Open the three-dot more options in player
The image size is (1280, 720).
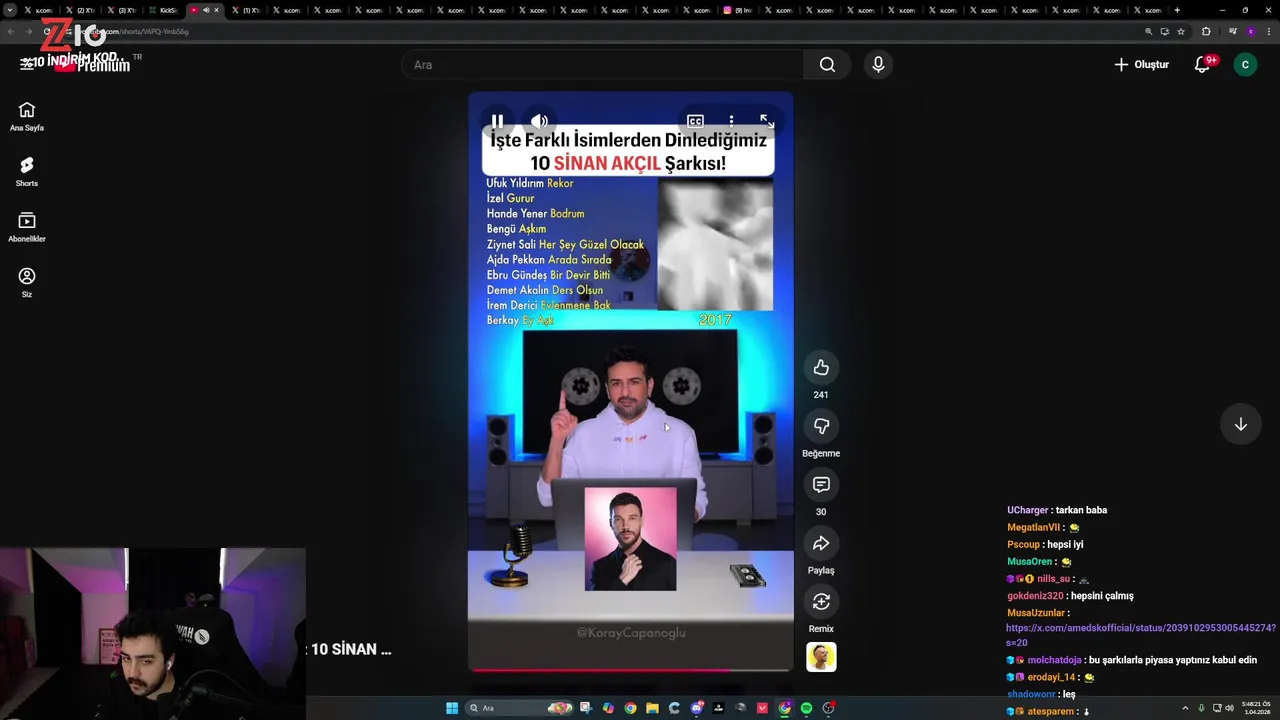[731, 121]
